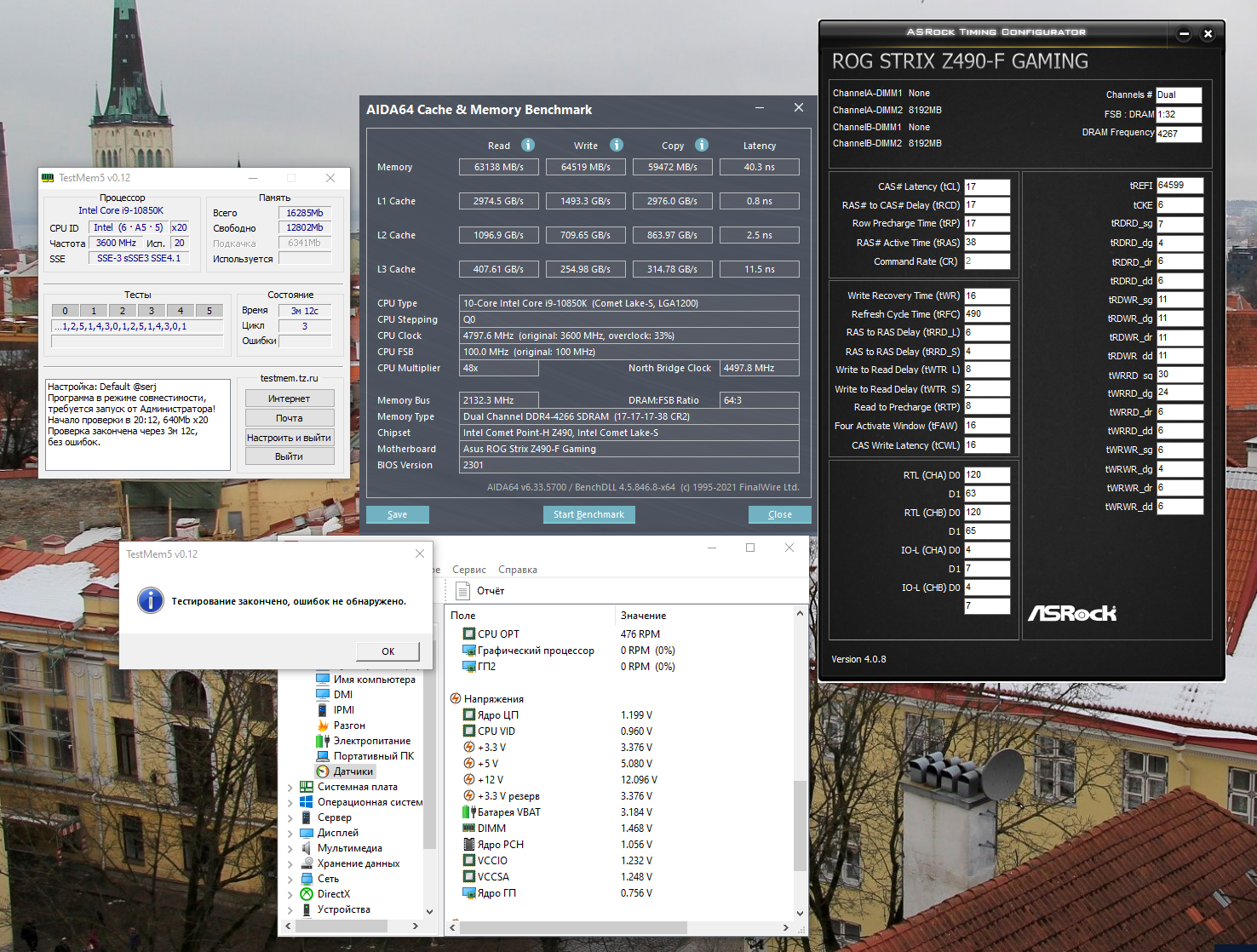
Task: Expand the DirectX tree node
Action: (290, 895)
